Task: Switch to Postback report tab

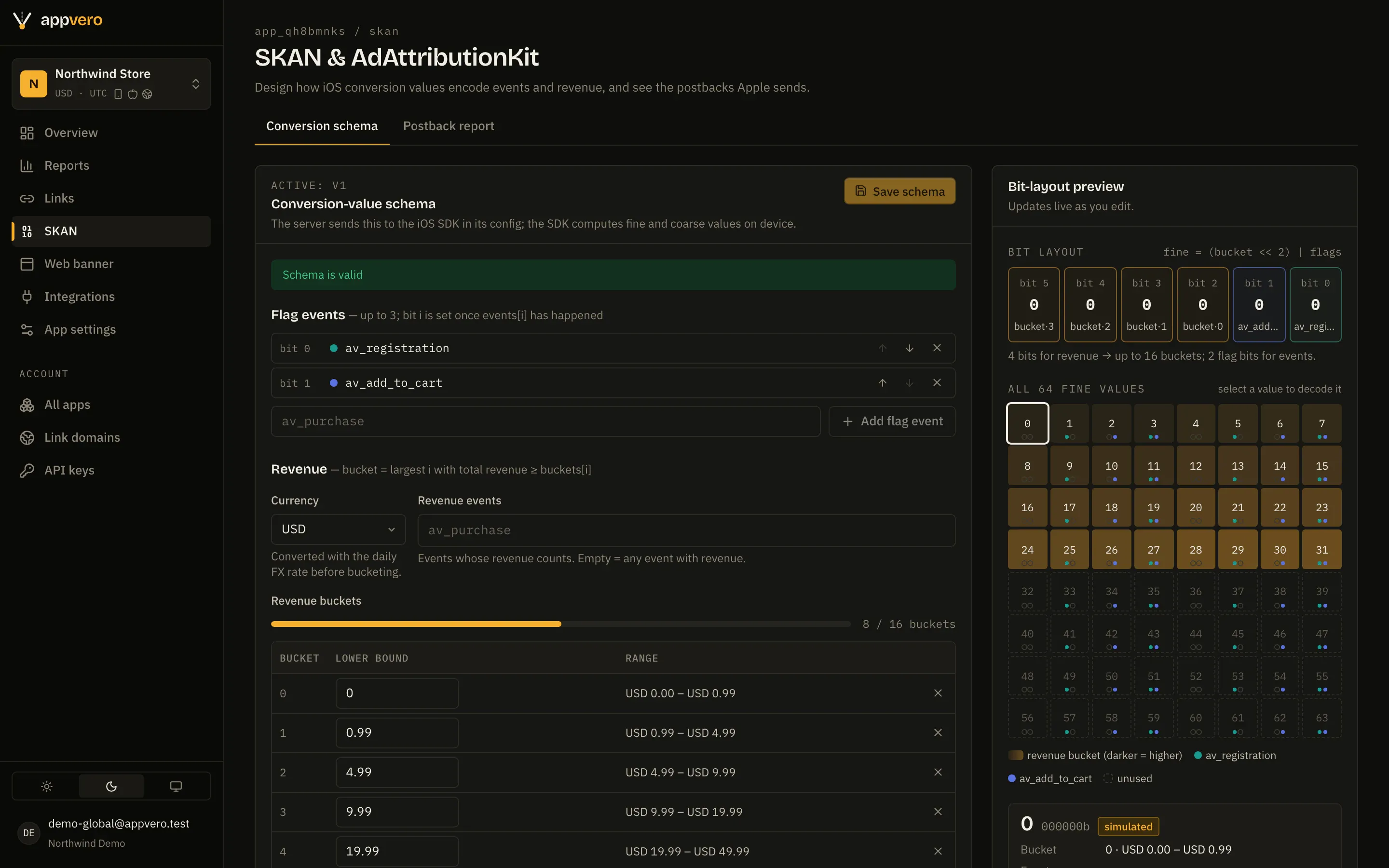Action: 448,126
